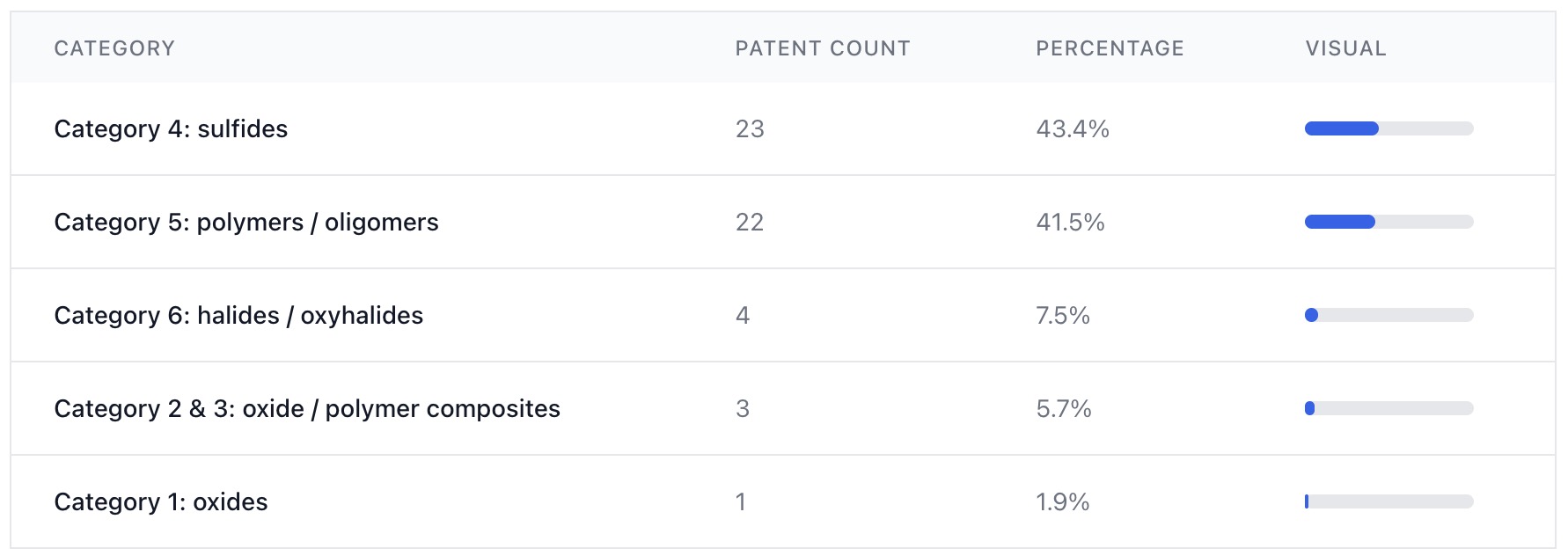The height and width of the screenshot is (556, 1568).
Task: Click the 41.5% percentage value
Action: coord(1070,223)
